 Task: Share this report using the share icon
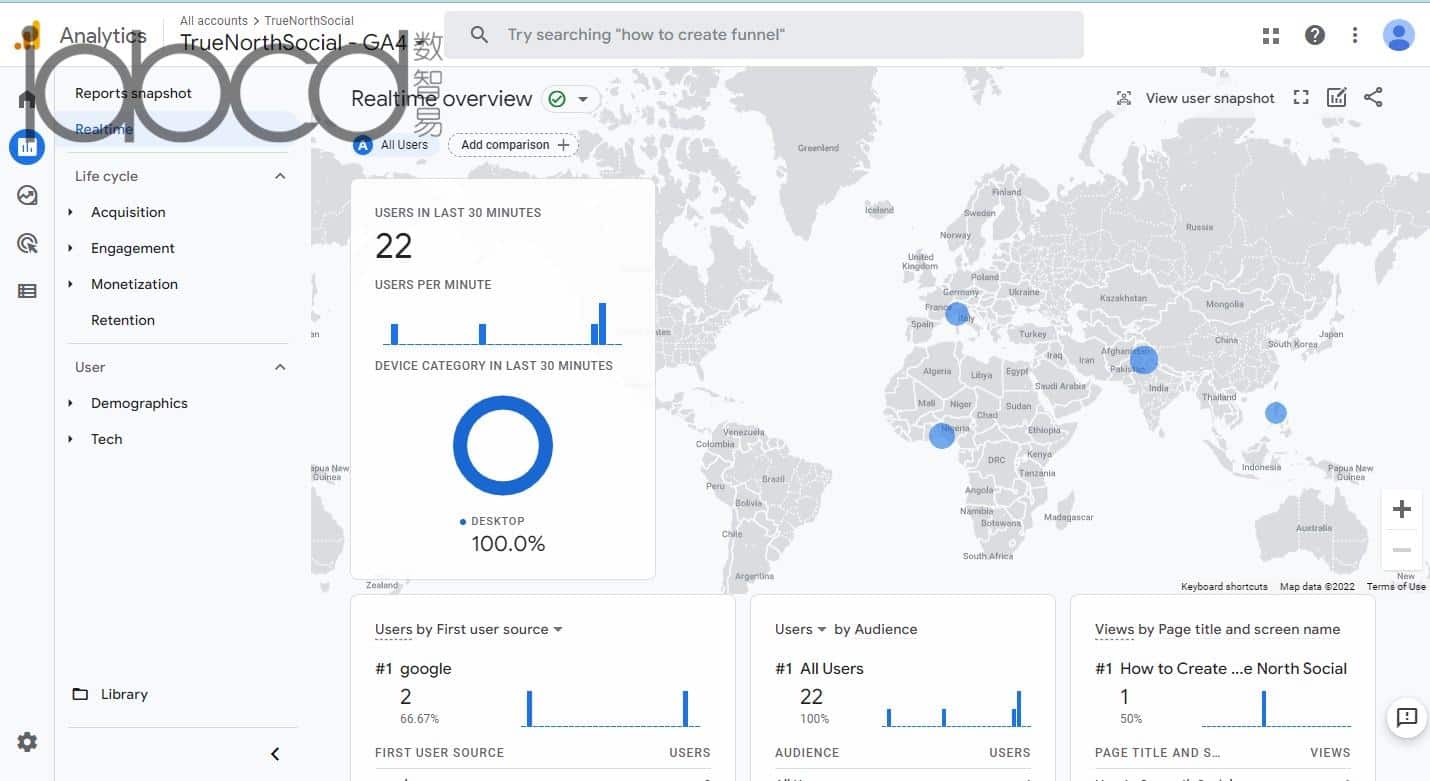pyautogui.click(x=1373, y=97)
